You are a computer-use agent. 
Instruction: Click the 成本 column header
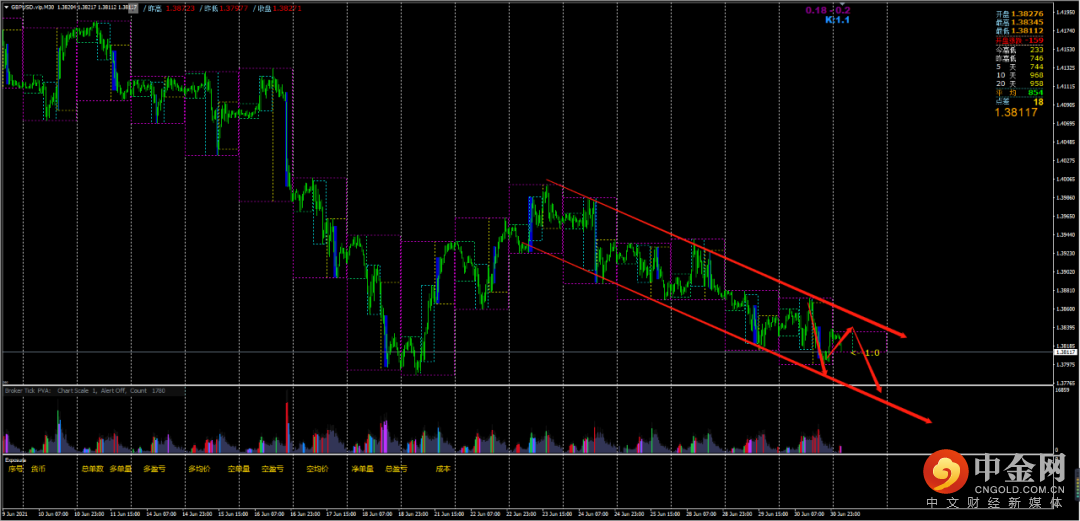click(x=442, y=467)
